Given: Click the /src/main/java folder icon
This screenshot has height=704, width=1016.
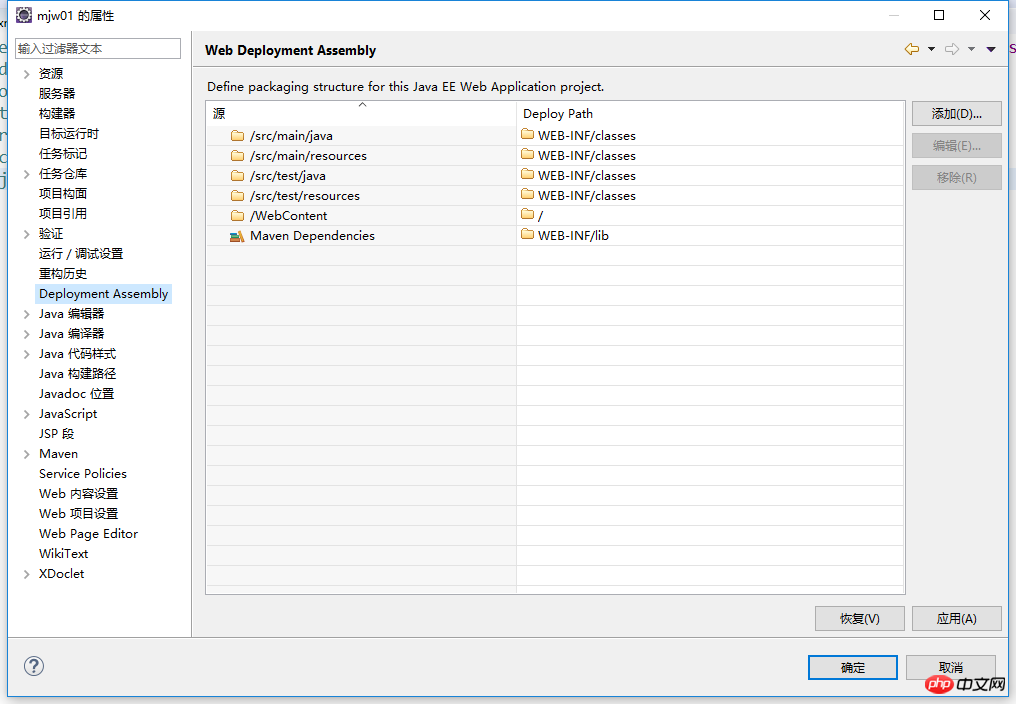Looking at the screenshot, I should 237,136.
